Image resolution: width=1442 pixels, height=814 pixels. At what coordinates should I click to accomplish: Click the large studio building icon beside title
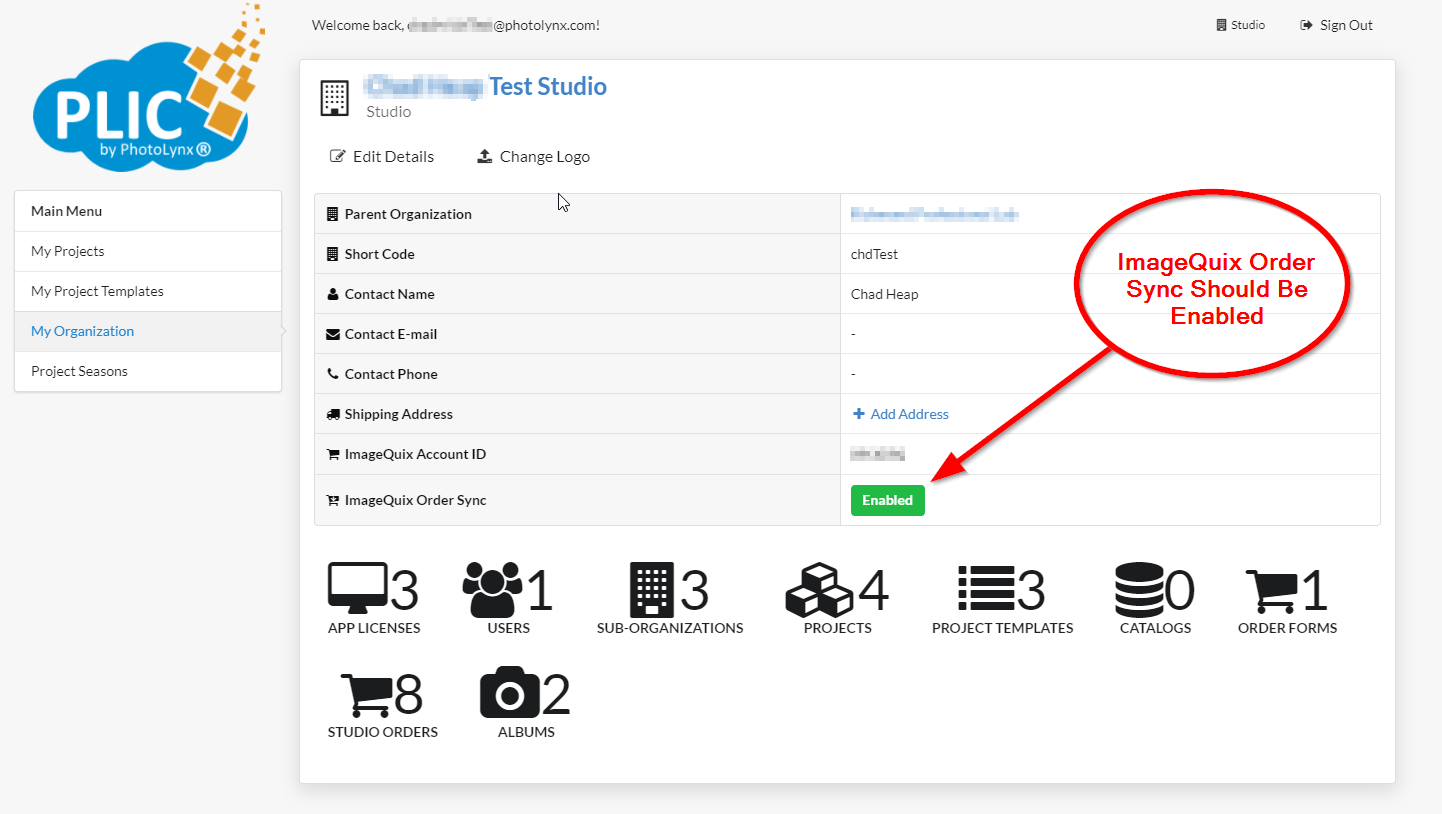click(x=334, y=98)
